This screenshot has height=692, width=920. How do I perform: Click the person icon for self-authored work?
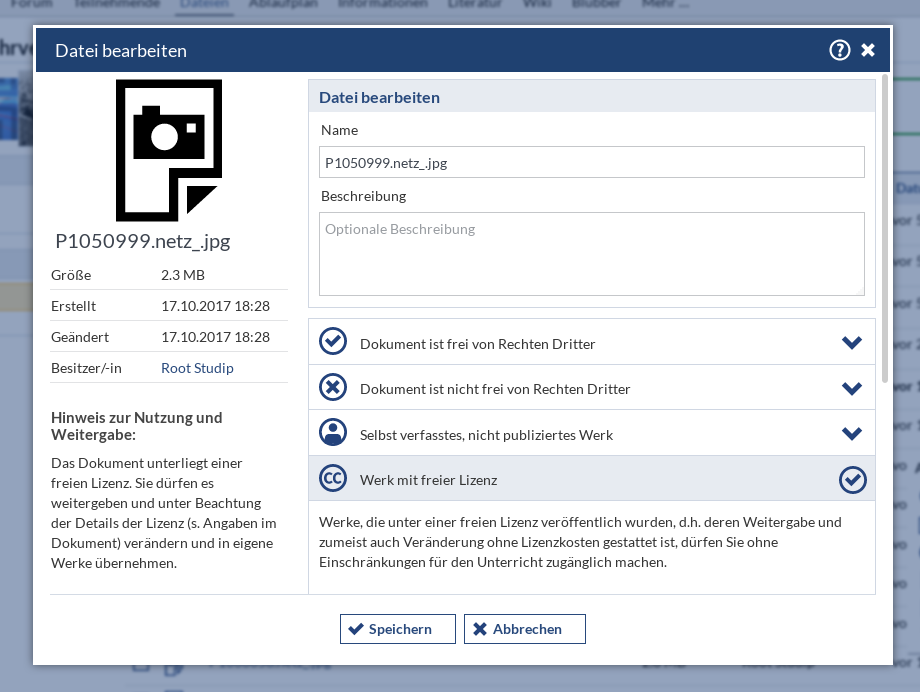[x=332, y=433]
